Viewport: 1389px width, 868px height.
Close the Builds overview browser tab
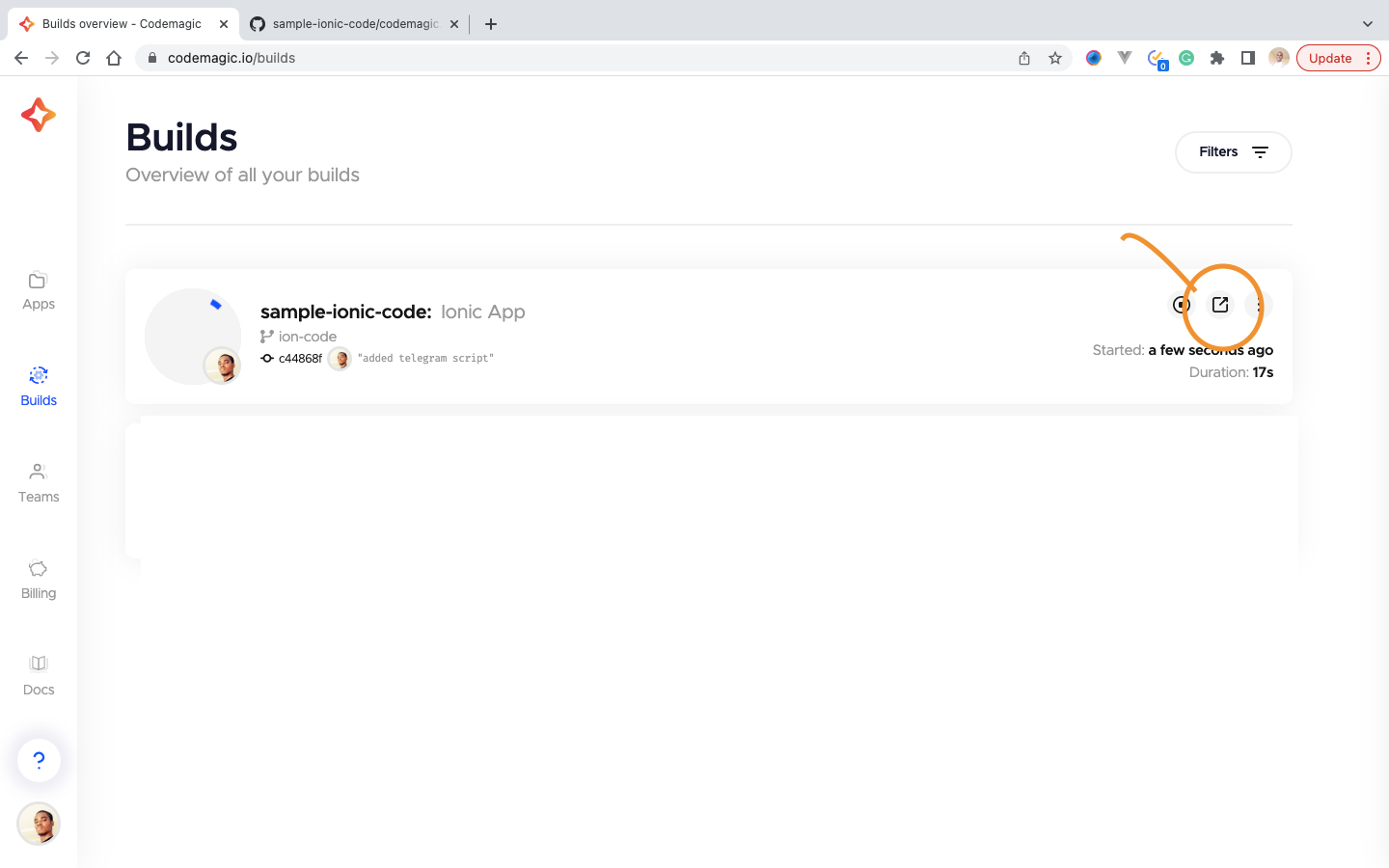pyautogui.click(x=224, y=24)
